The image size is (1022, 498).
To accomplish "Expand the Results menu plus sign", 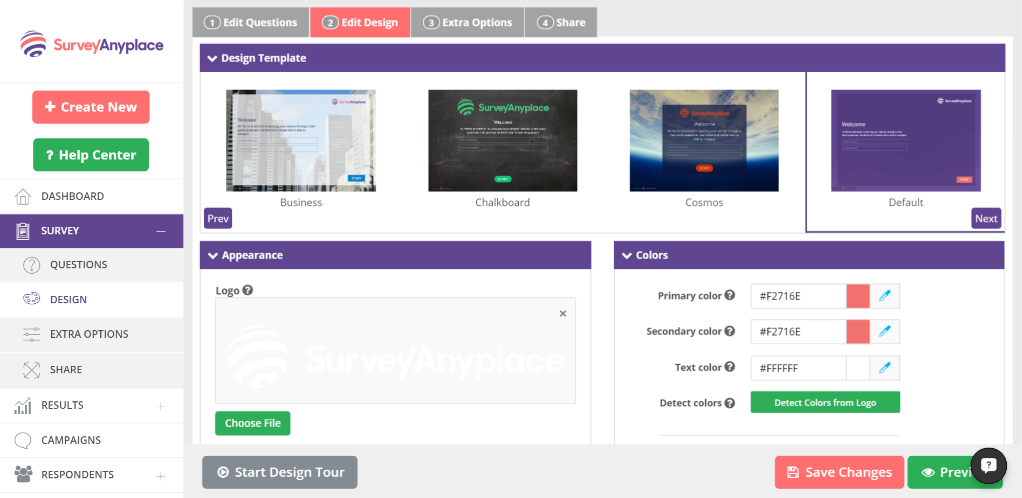I will click(x=160, y=406).
